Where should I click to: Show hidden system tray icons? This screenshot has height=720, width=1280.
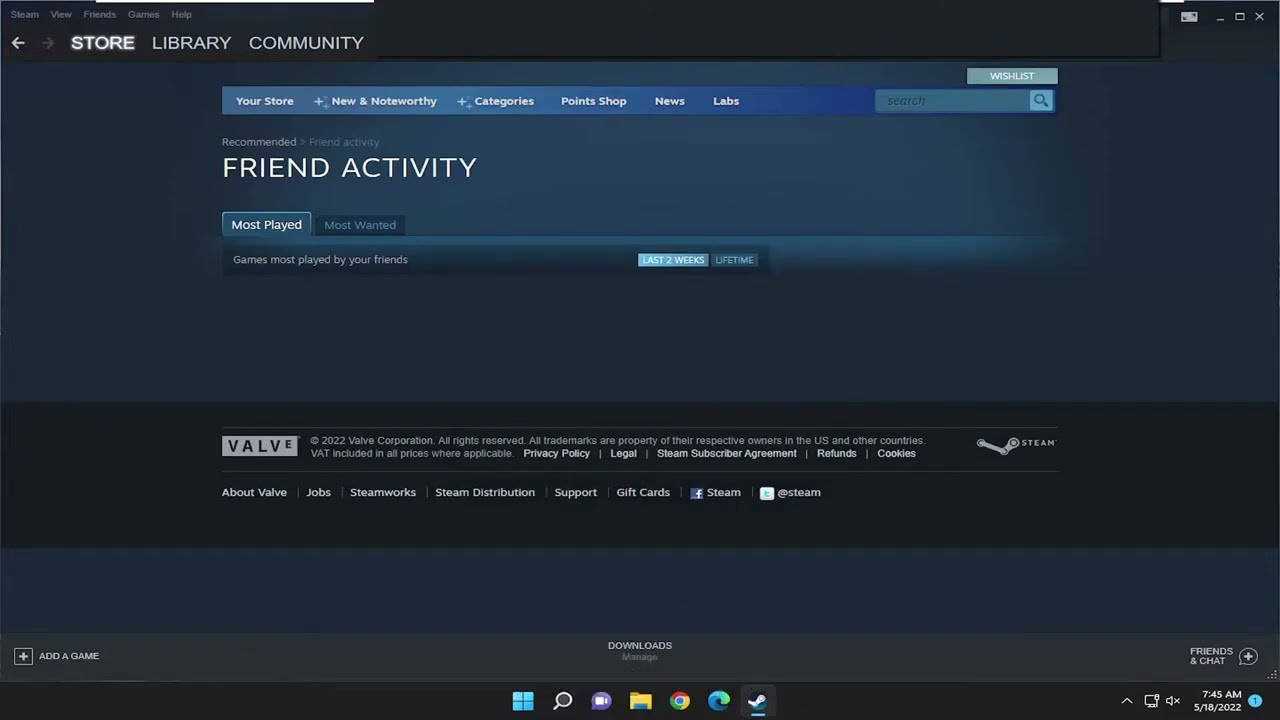pyautogui.click(x=1126, y=700)
